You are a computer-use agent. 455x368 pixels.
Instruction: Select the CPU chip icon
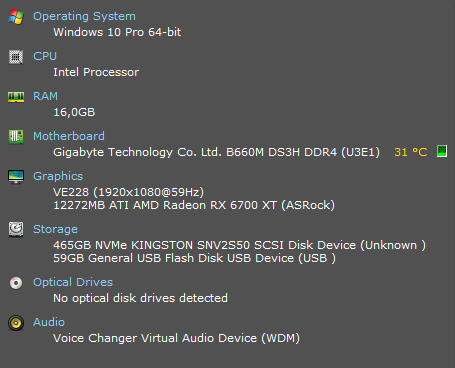pos(16,57)
